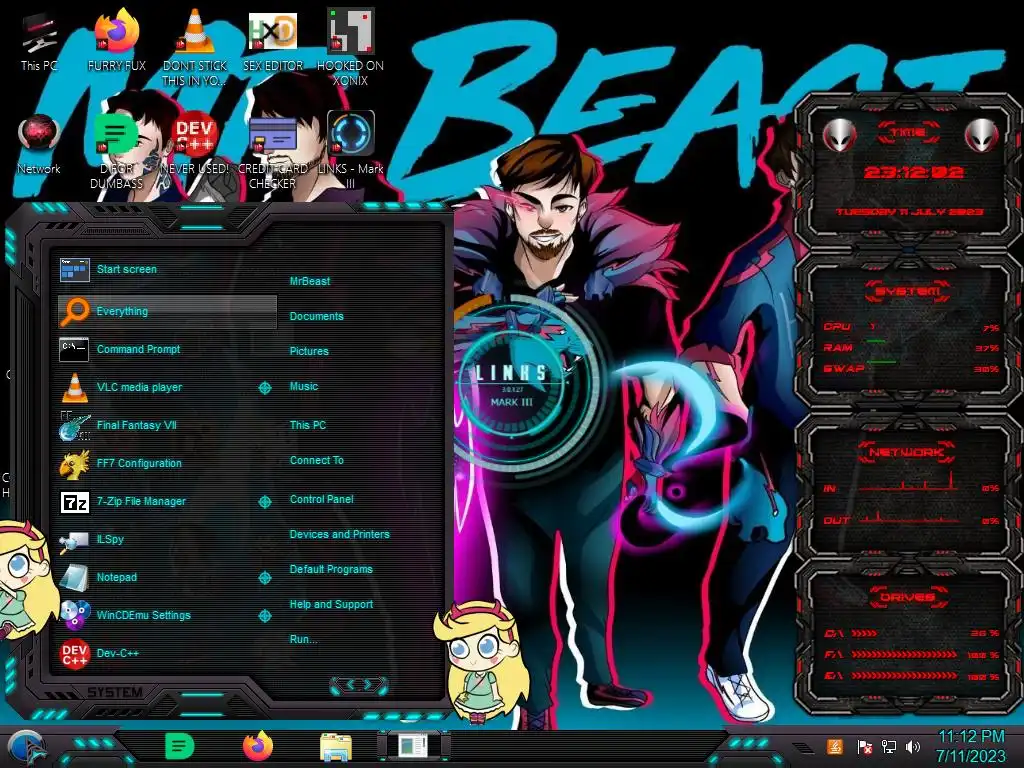Open the volume speaker tray icon
Image resolution: width=1024 pixels, height=768 pixels.
tap(913, 746)
